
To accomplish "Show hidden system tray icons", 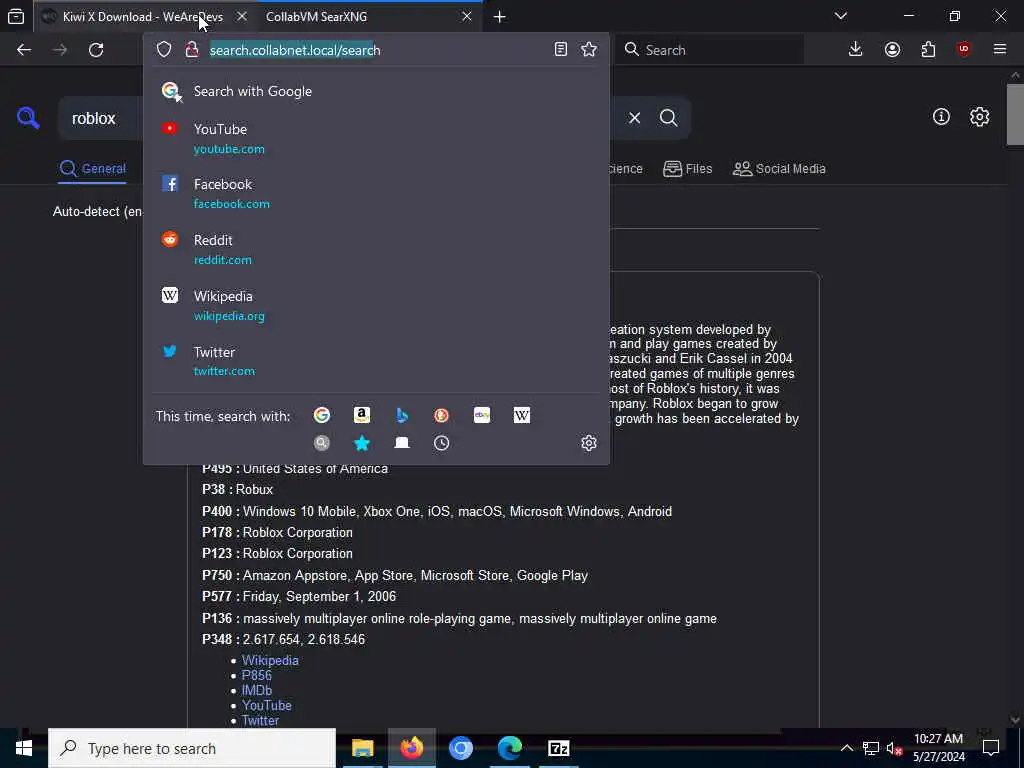I will coord(846,748).
